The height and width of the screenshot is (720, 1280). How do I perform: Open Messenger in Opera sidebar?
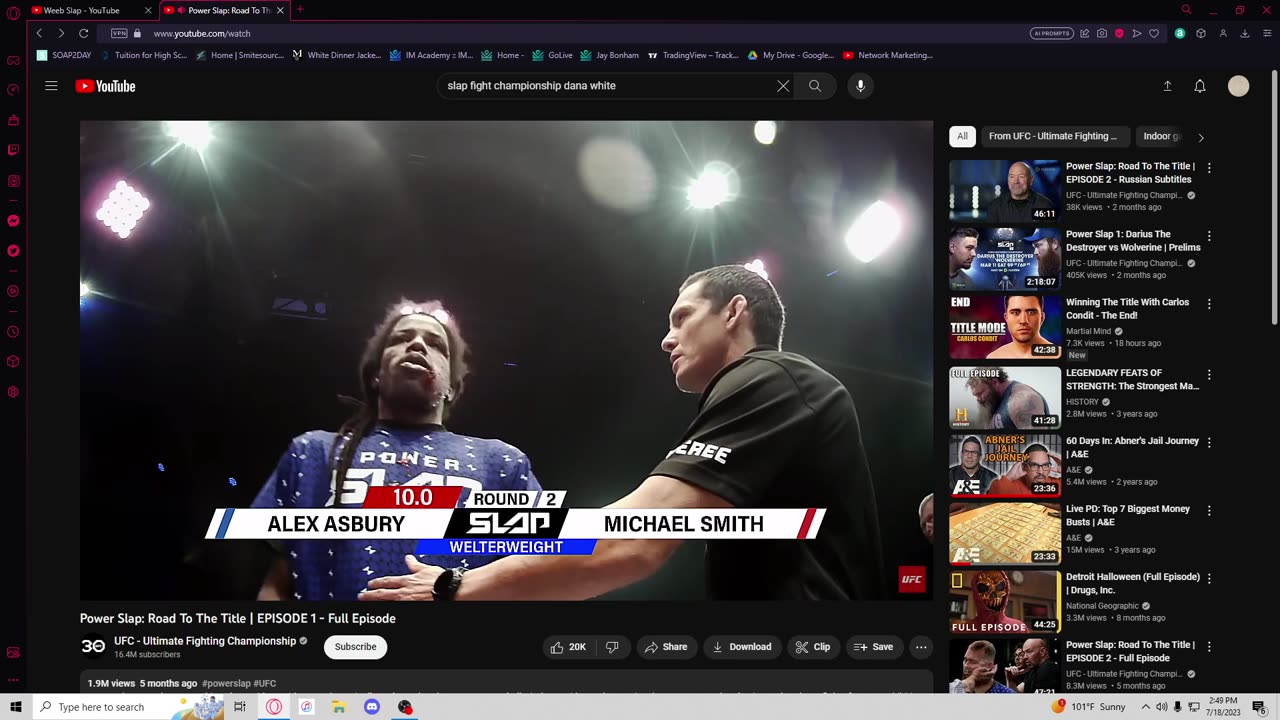[x=13, y=220]
